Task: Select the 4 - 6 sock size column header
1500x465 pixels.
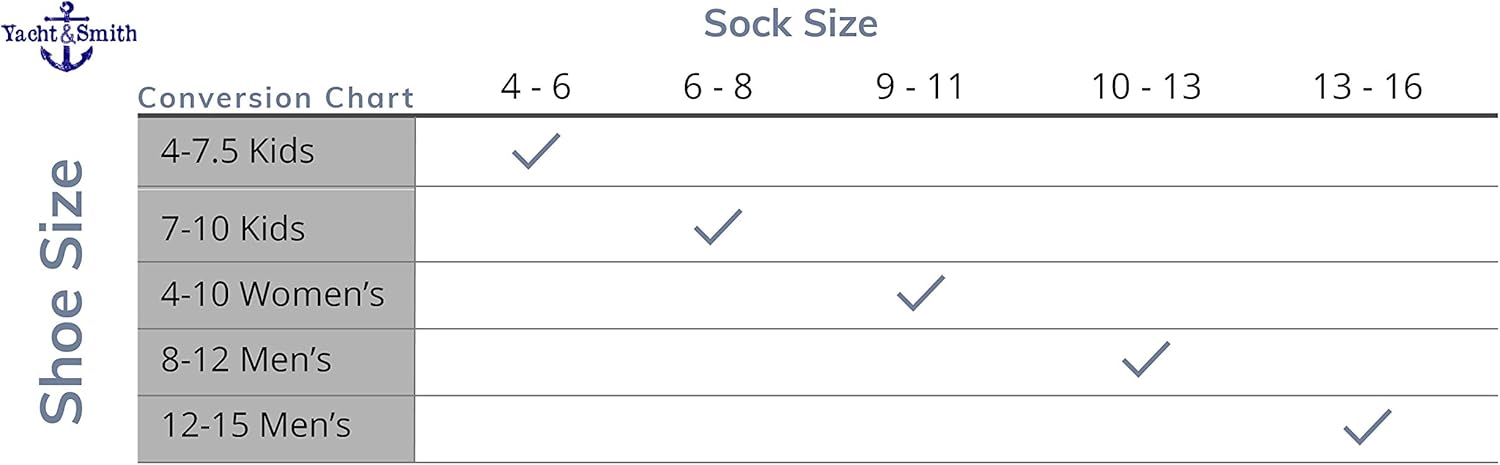Action: pos(536,87)
